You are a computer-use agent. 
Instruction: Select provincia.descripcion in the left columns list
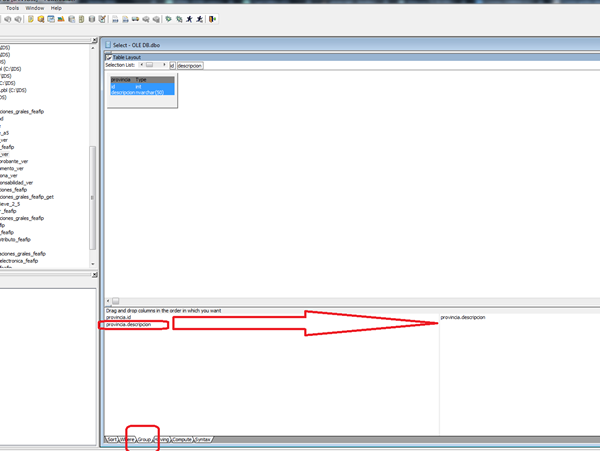[x=129, y=324]
